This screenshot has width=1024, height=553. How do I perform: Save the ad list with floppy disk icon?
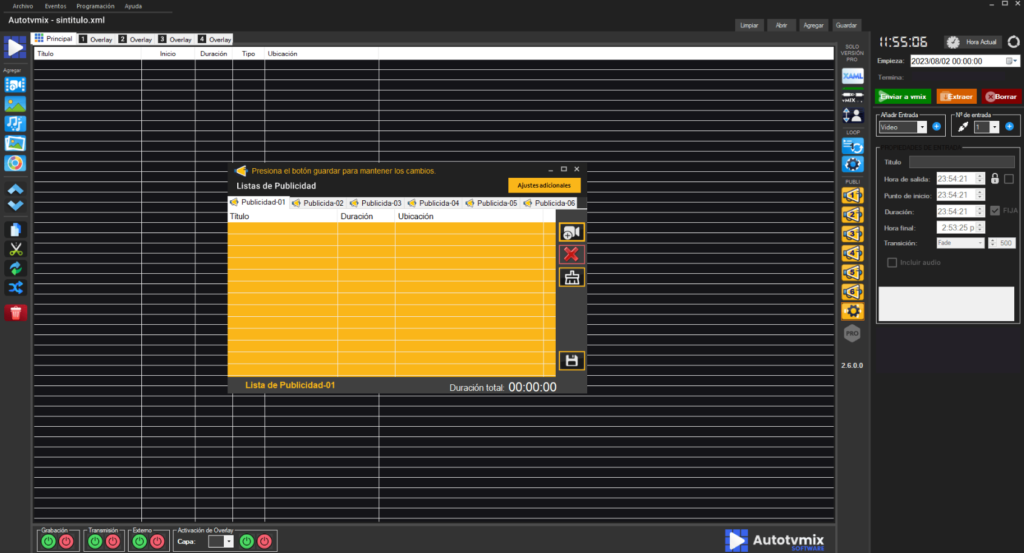tap(572, 361)
